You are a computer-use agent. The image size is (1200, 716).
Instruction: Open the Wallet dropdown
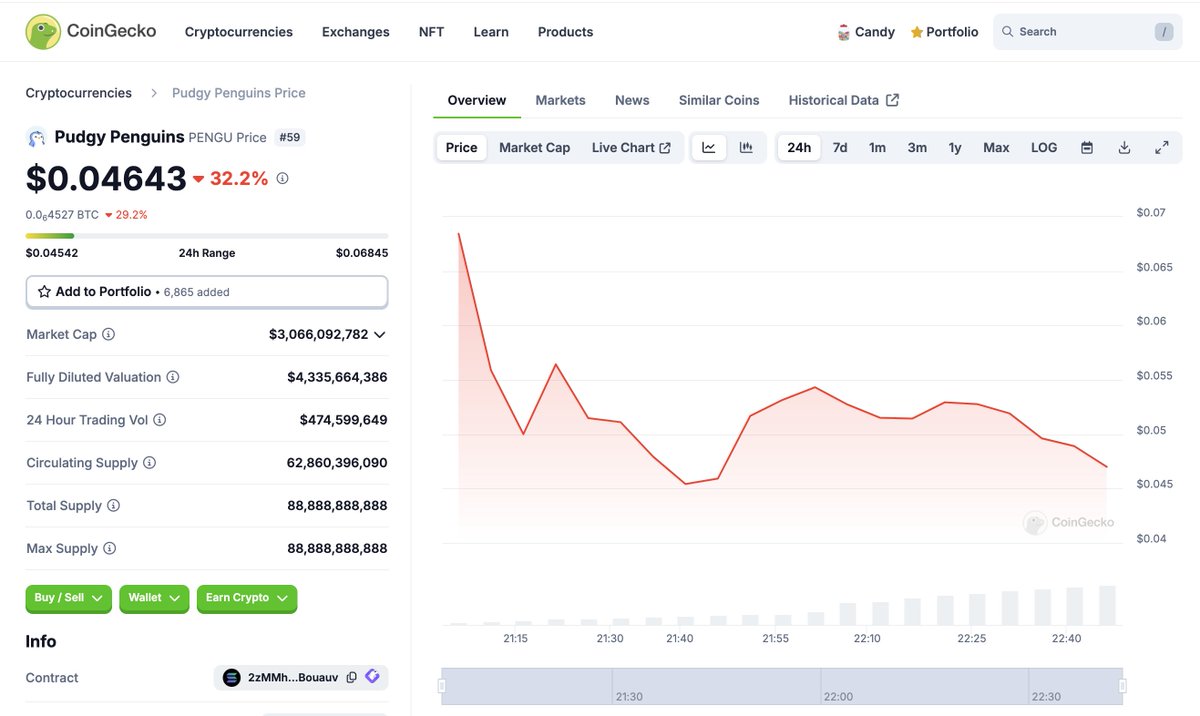tap(154, 598)
